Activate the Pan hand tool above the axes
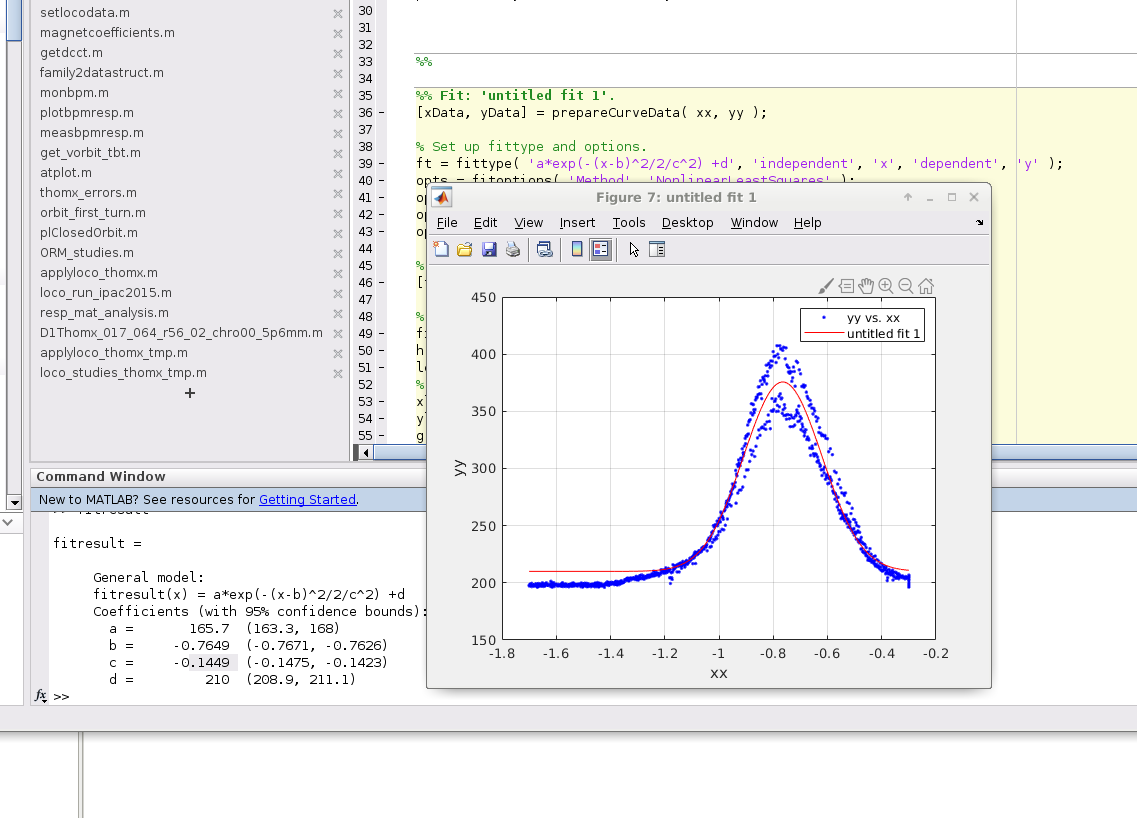This screenshot has width=1137, height=818. pos(866,286)
